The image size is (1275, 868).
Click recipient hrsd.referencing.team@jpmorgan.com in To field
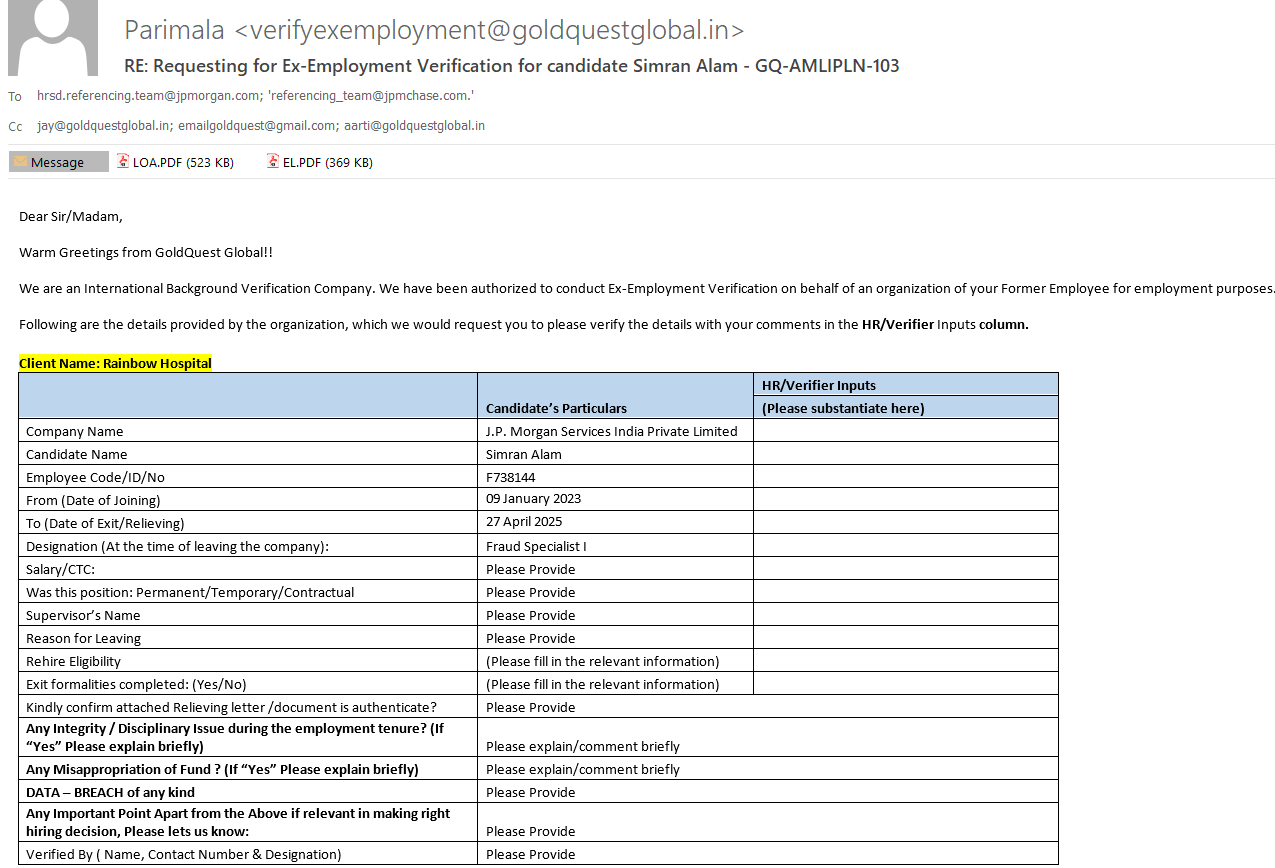(x=148, y=96)
